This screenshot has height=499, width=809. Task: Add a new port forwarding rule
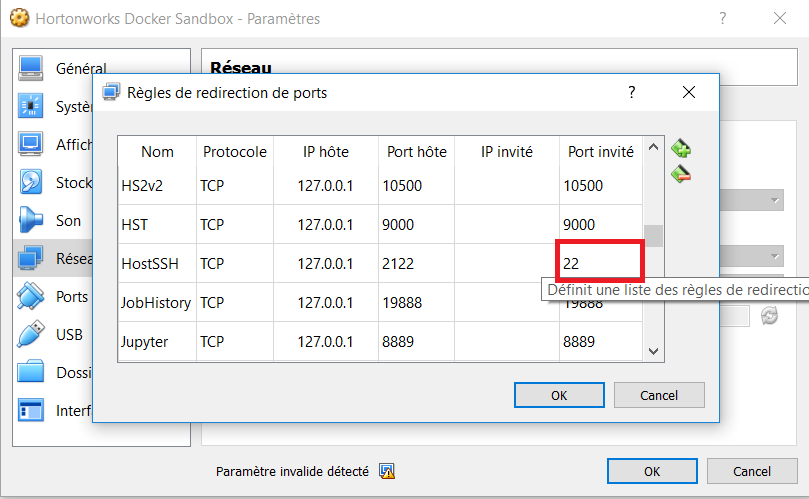pos(681,149)
